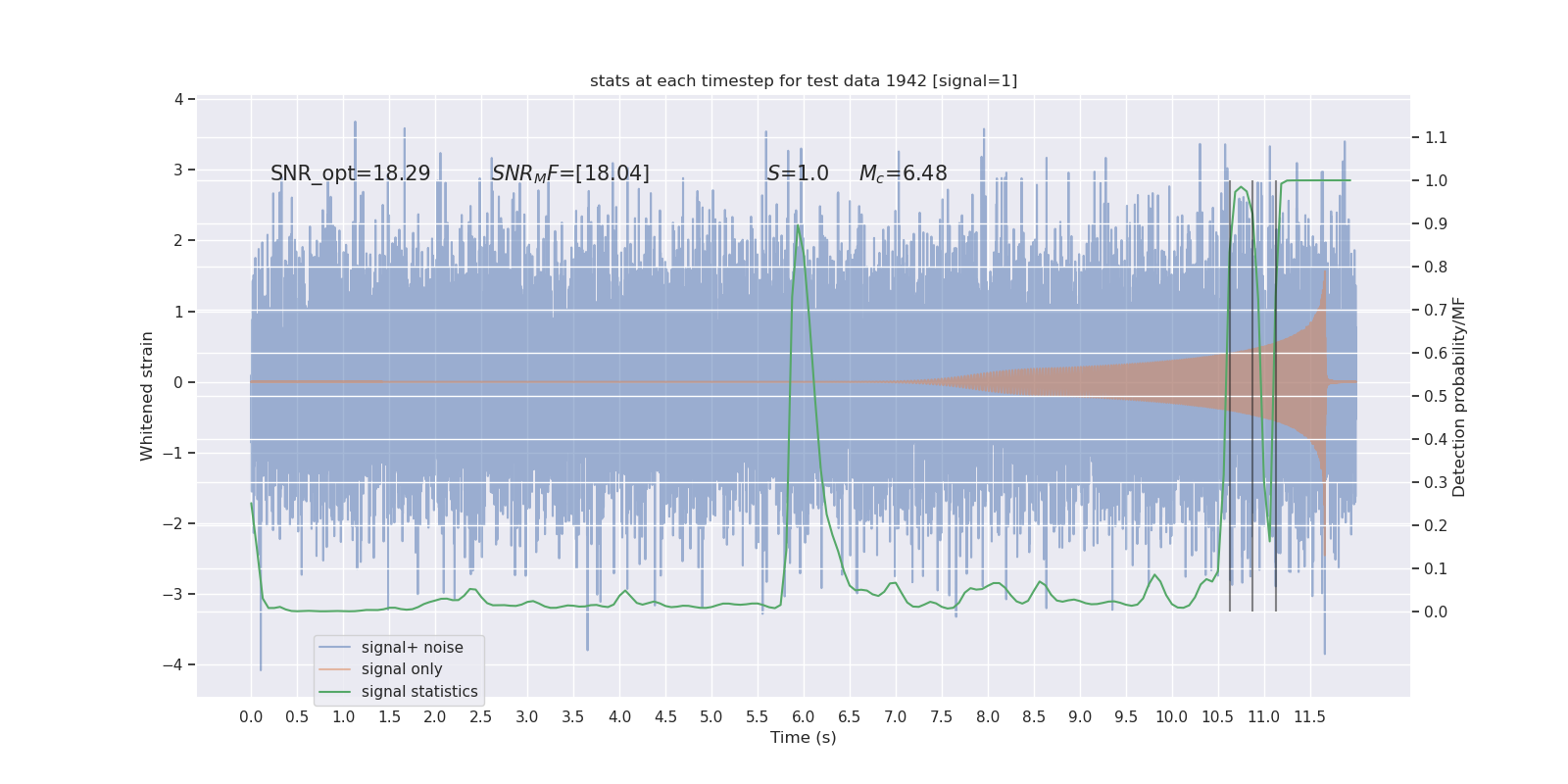Click the 1.5 time axis tick label
1568x784 pixels.
tap(389, 717)
